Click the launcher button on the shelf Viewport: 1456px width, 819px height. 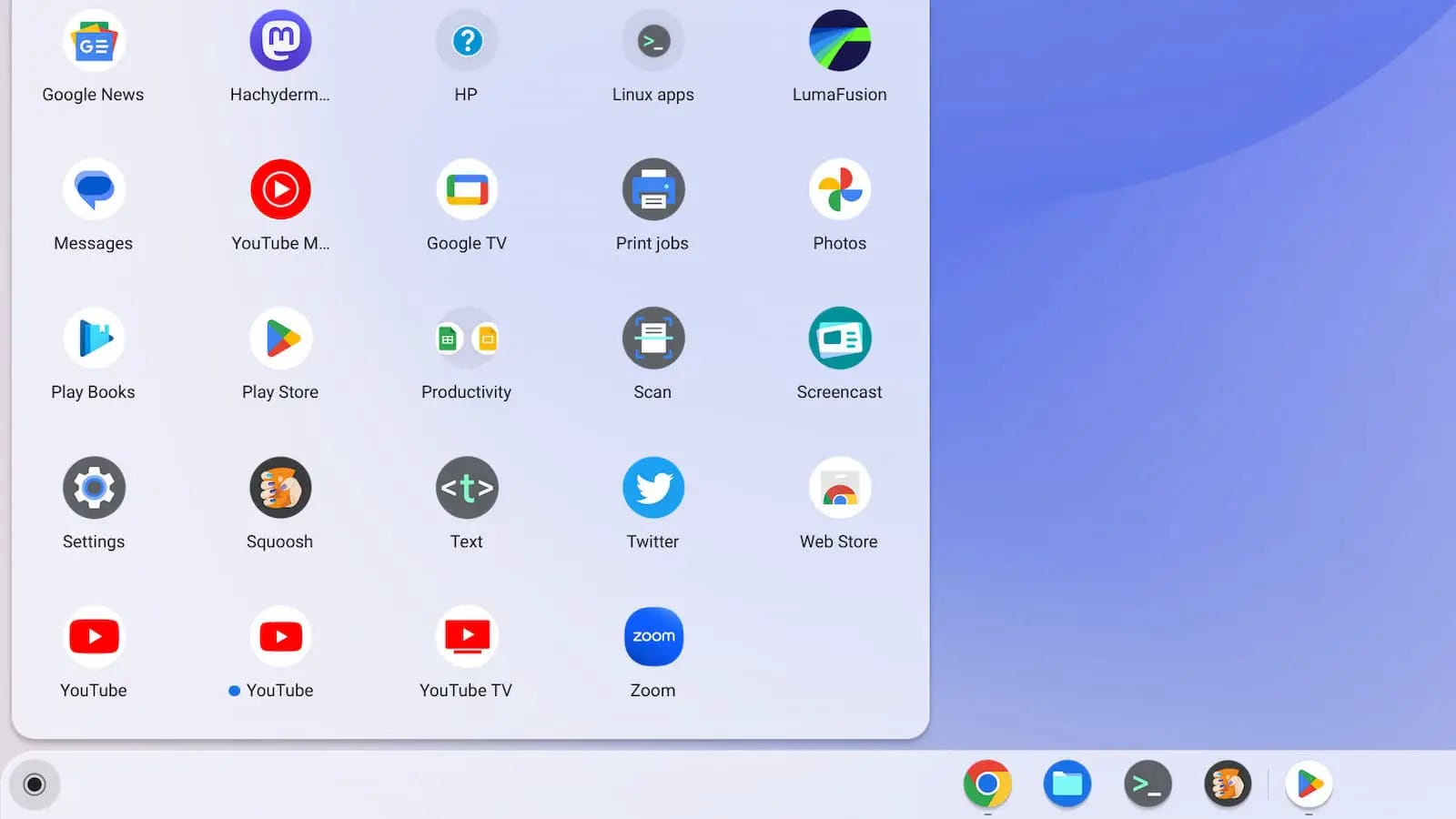point(35,784)
